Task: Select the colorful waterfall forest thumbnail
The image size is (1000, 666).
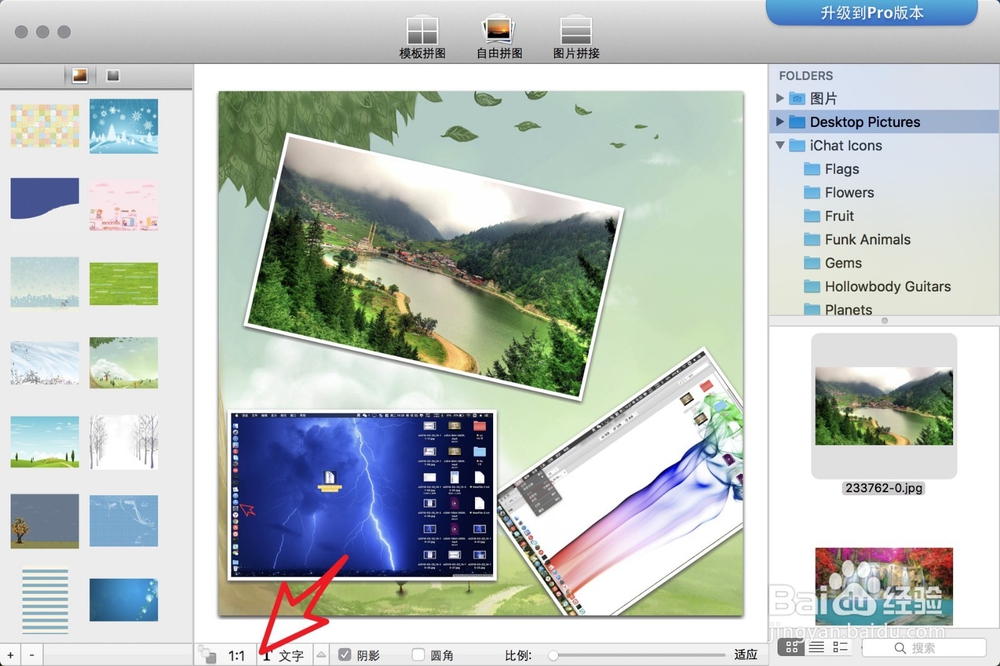Action: coord(884,586)
